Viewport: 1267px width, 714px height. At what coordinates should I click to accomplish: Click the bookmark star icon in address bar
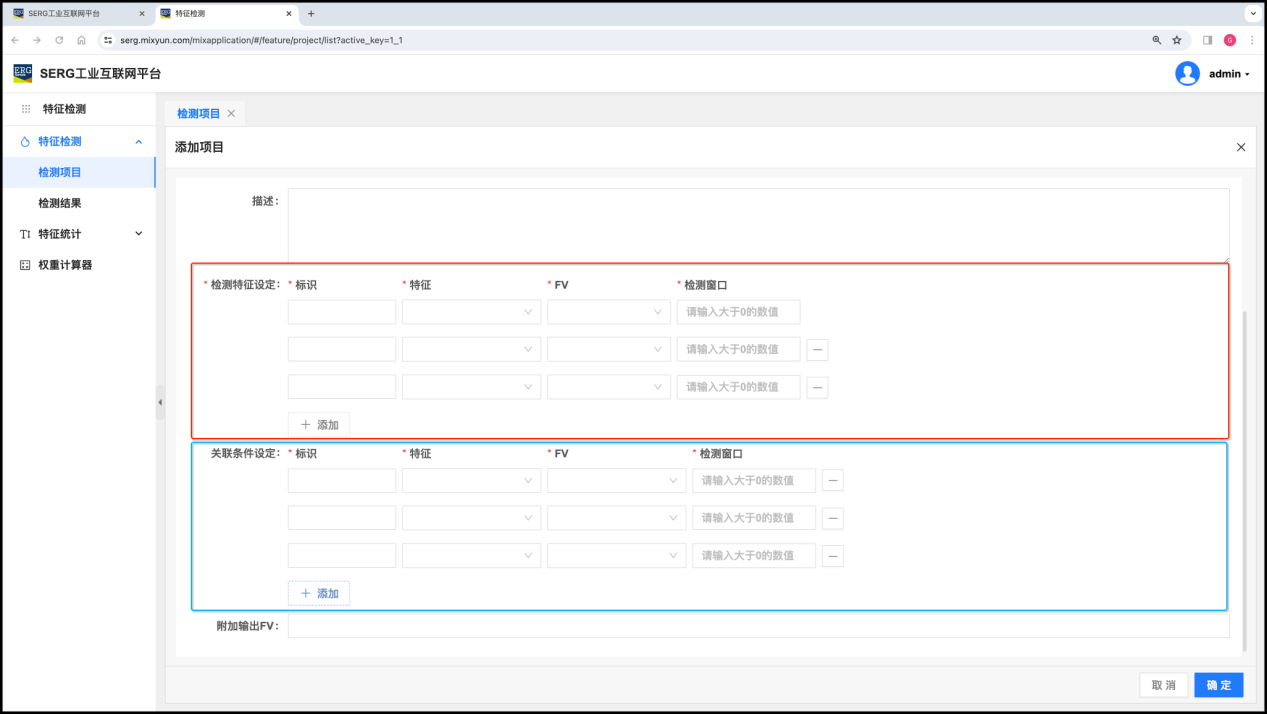coord(1177,40)
